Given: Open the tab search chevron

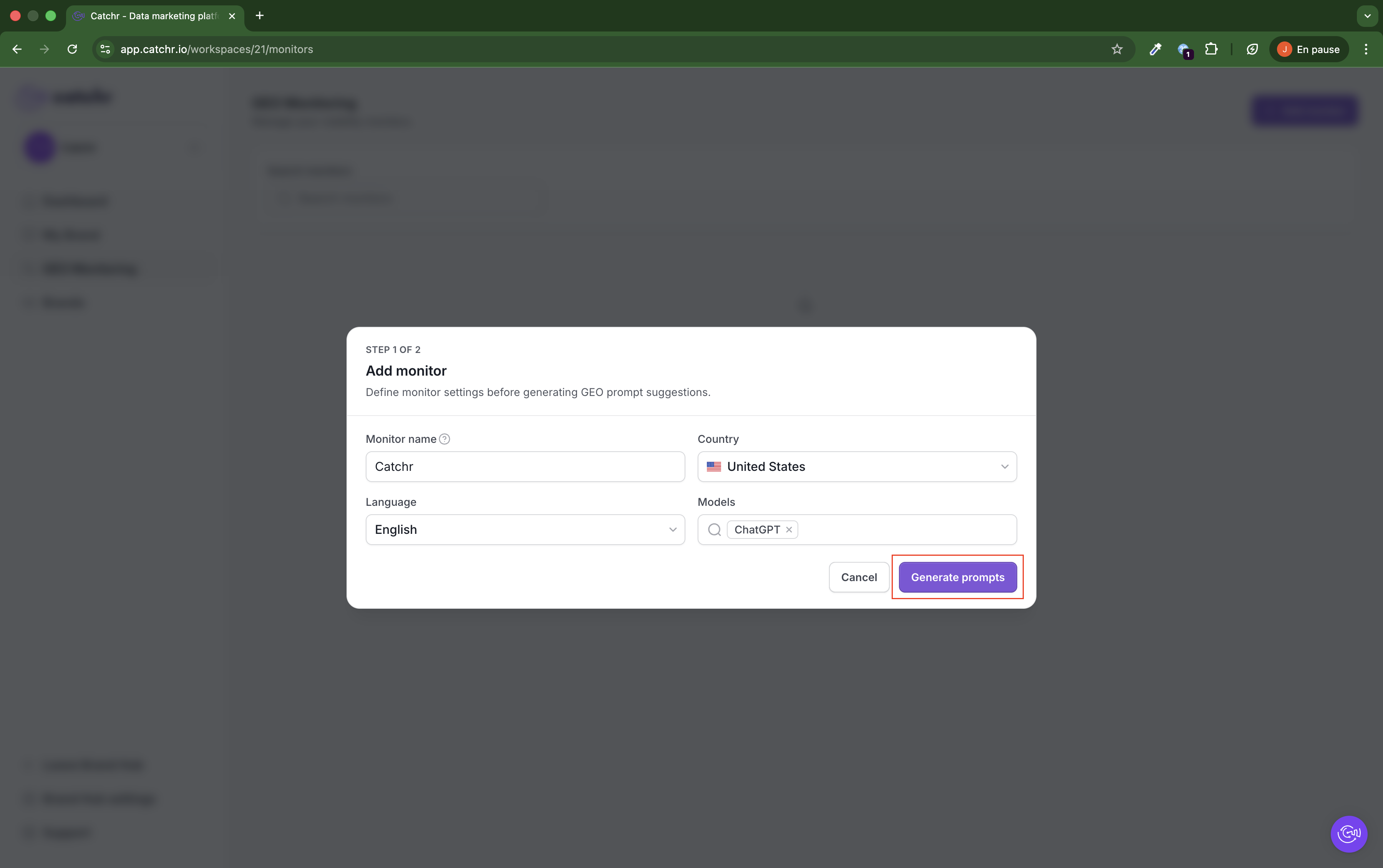Looking at the screenshot, I should [x=1367, y=16].
